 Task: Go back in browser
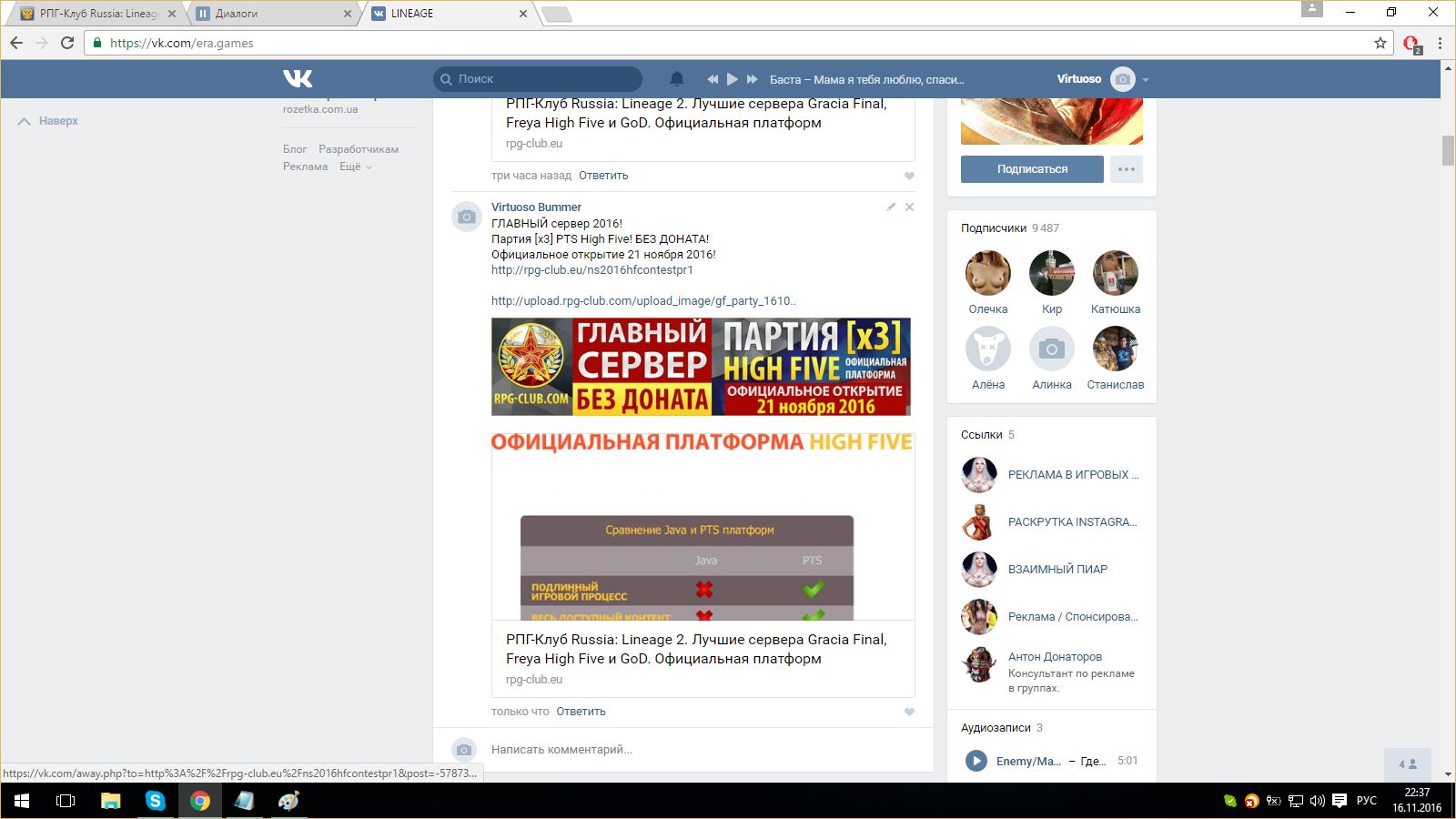(x=16, y=43)
